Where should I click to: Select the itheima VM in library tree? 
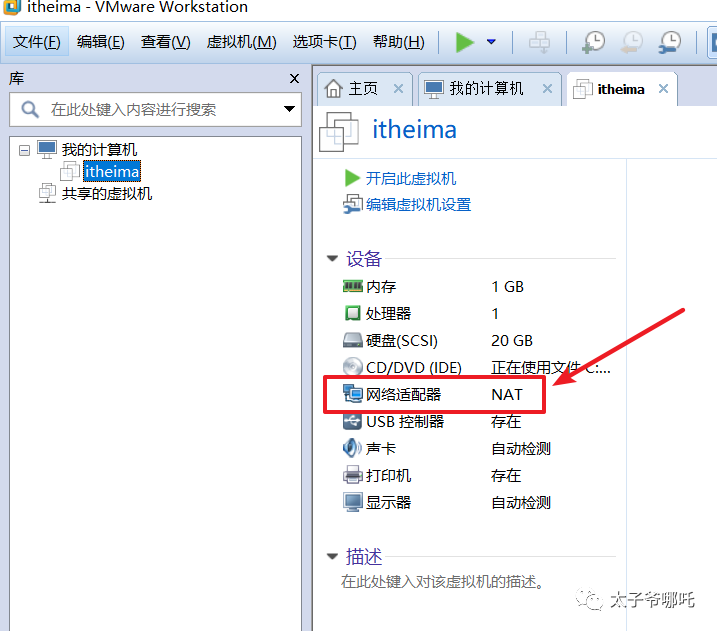pyautogui.click(x=112, y=171)
